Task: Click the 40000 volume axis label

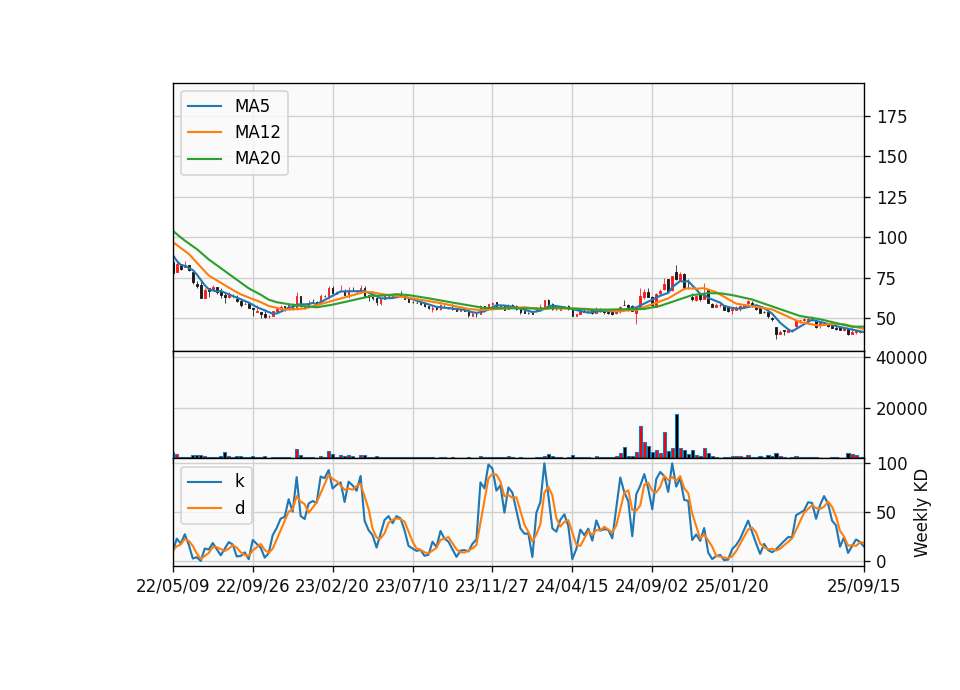Action: (902, 358)
